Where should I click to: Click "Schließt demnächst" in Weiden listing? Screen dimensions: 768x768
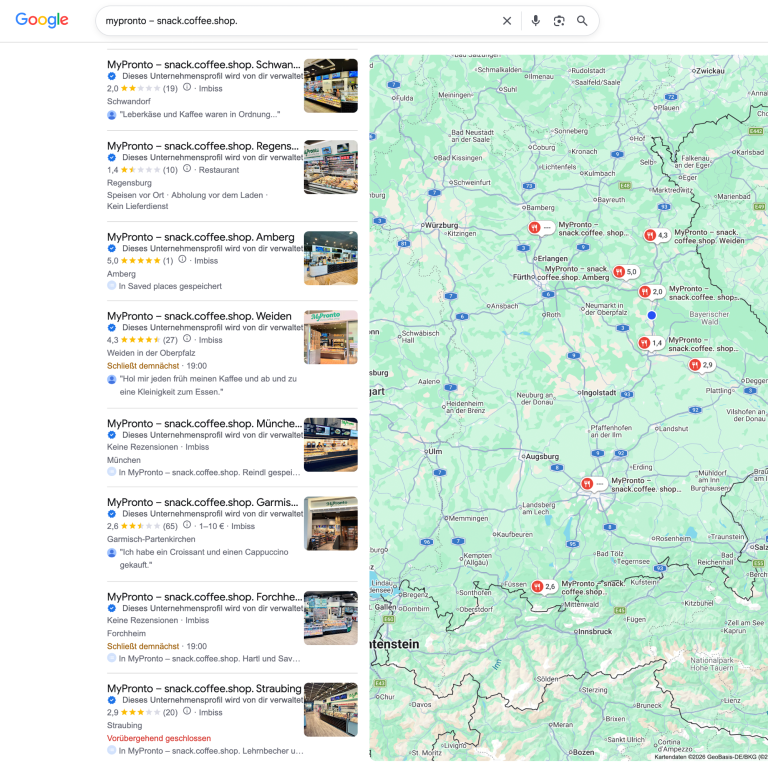pos(143,366)
